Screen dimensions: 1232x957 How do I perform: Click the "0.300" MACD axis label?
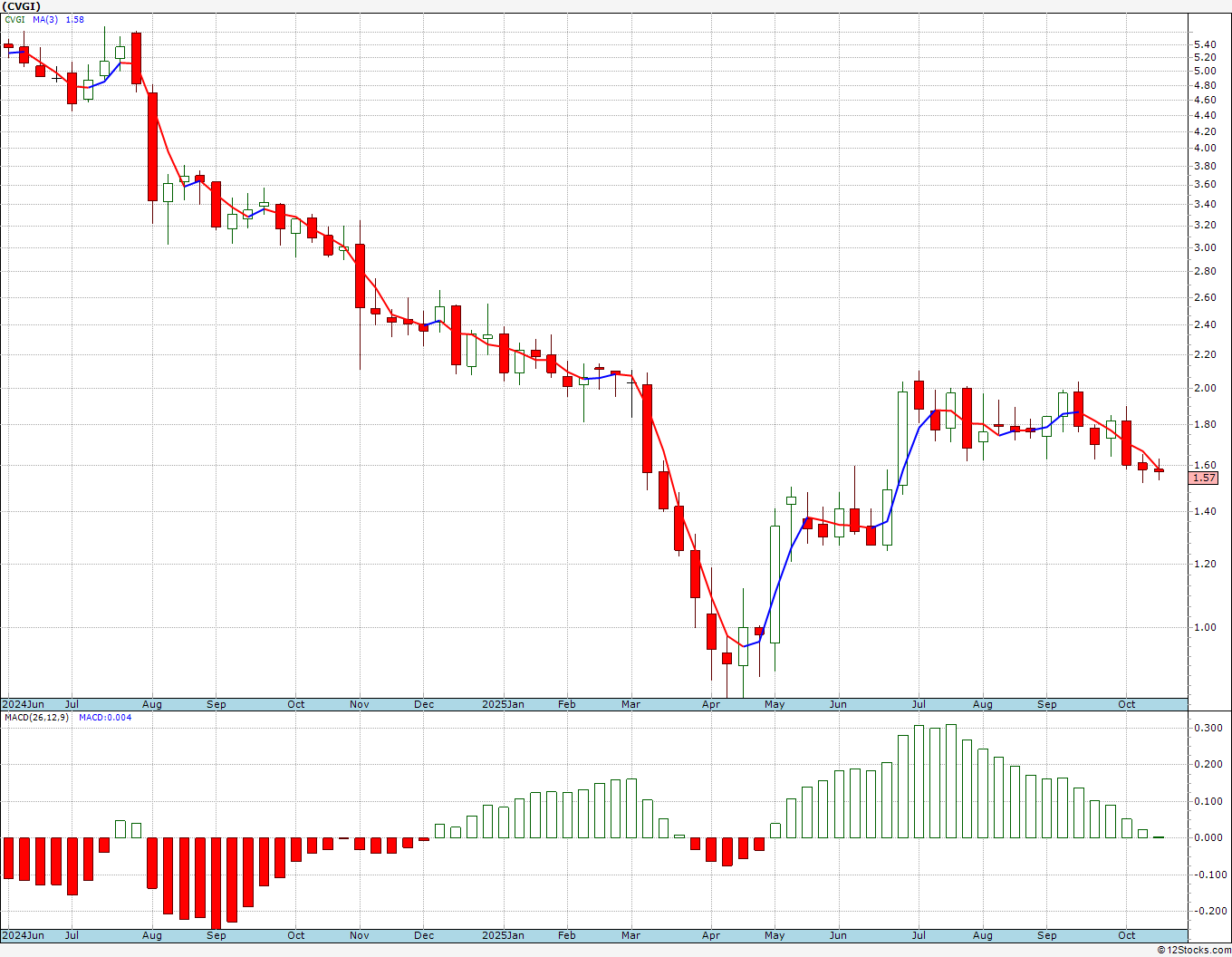[x=1208, y=728]
